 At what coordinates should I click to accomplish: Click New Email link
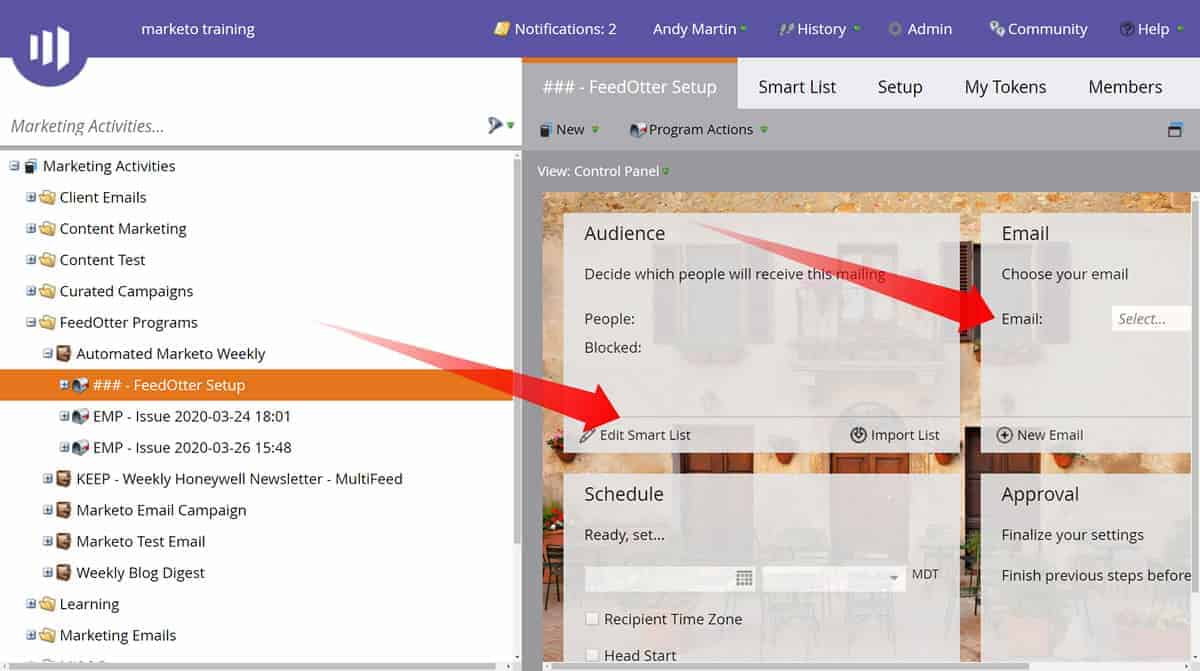[1050, 435]
